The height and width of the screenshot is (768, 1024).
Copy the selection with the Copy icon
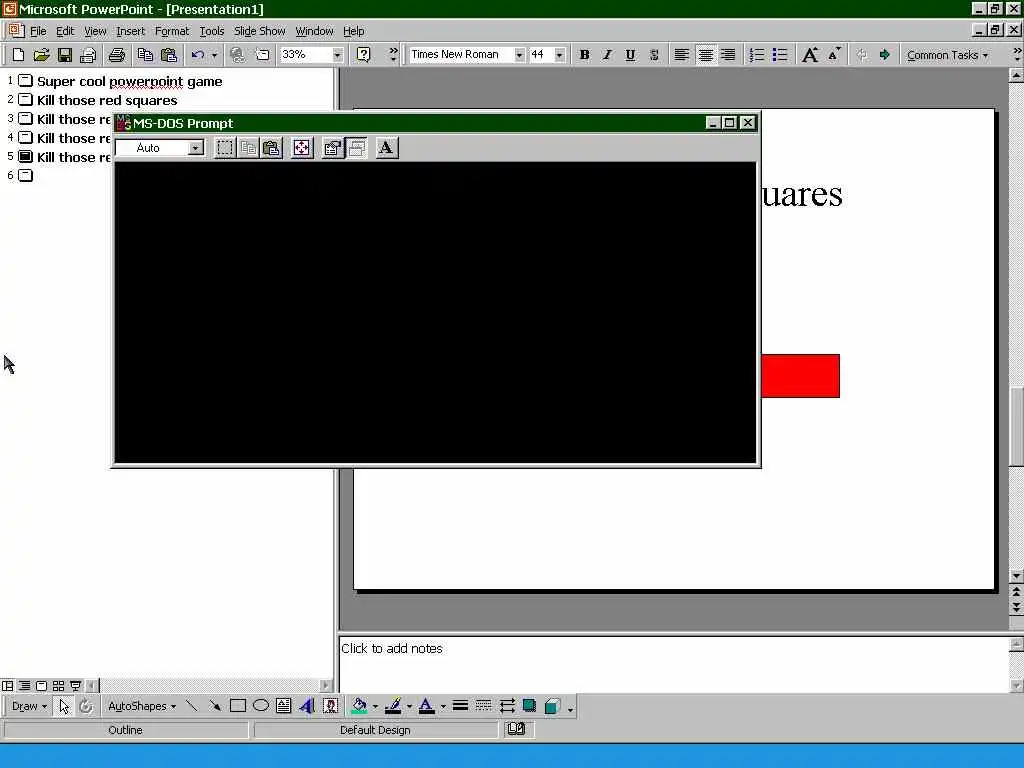145,55
